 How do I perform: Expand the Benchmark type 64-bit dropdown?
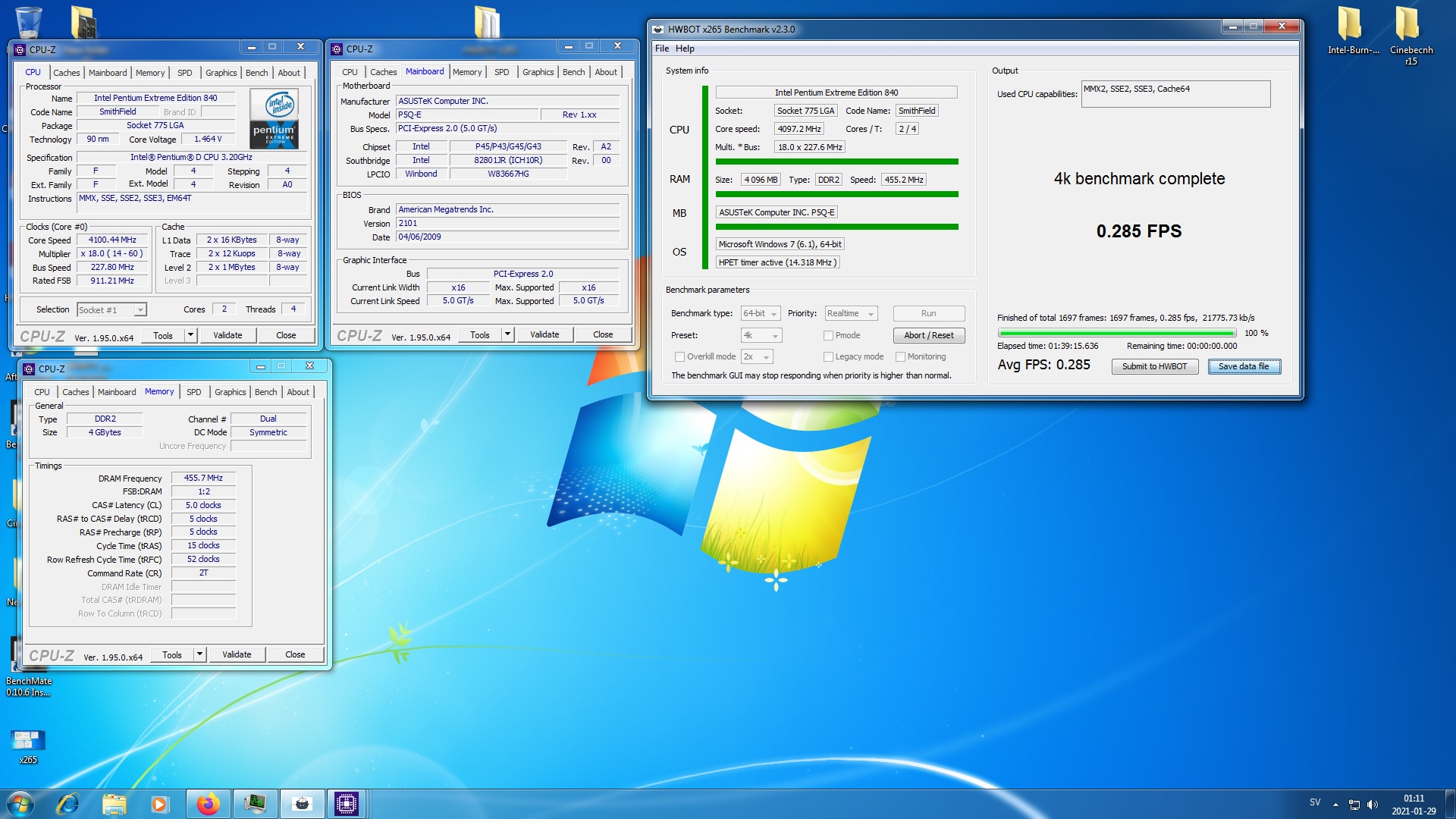click(761, 313)
